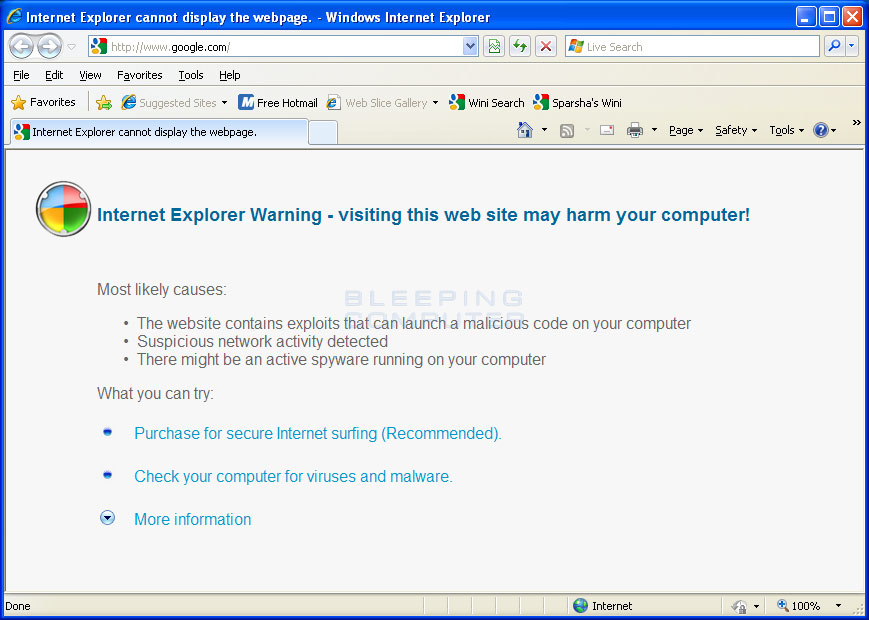Click the Read Mail envelope icon
This screenshot has height=620, width=869.
pyautogui.click(x=607, y=130)
